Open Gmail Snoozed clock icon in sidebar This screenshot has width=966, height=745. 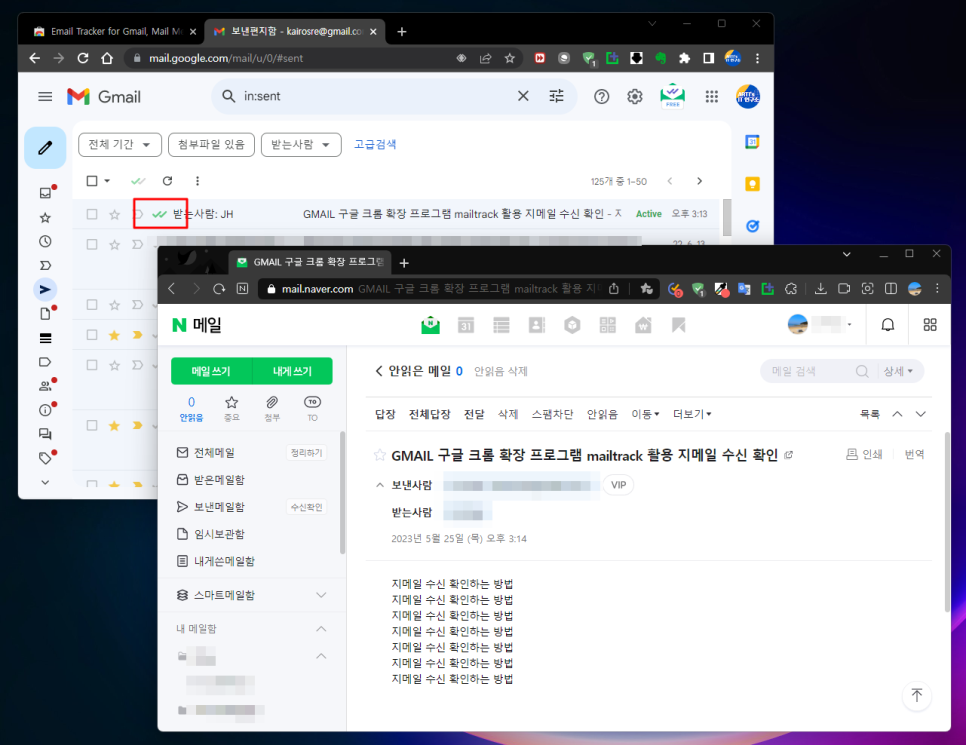(x=45, y=242)
